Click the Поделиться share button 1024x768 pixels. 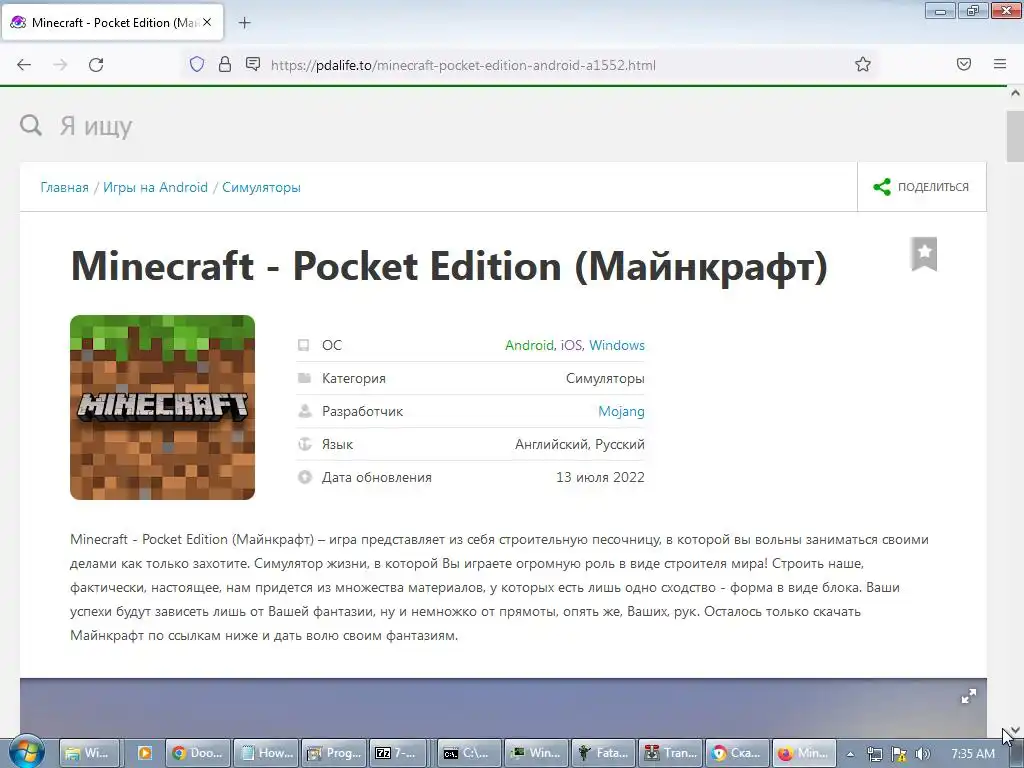coord(921,187)
